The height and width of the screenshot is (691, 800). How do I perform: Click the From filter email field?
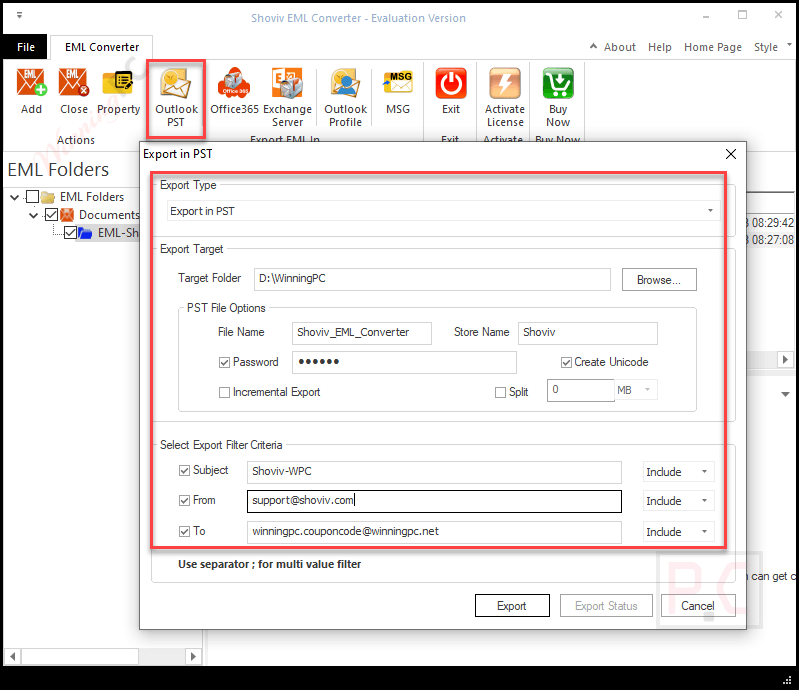pos(434,501)
